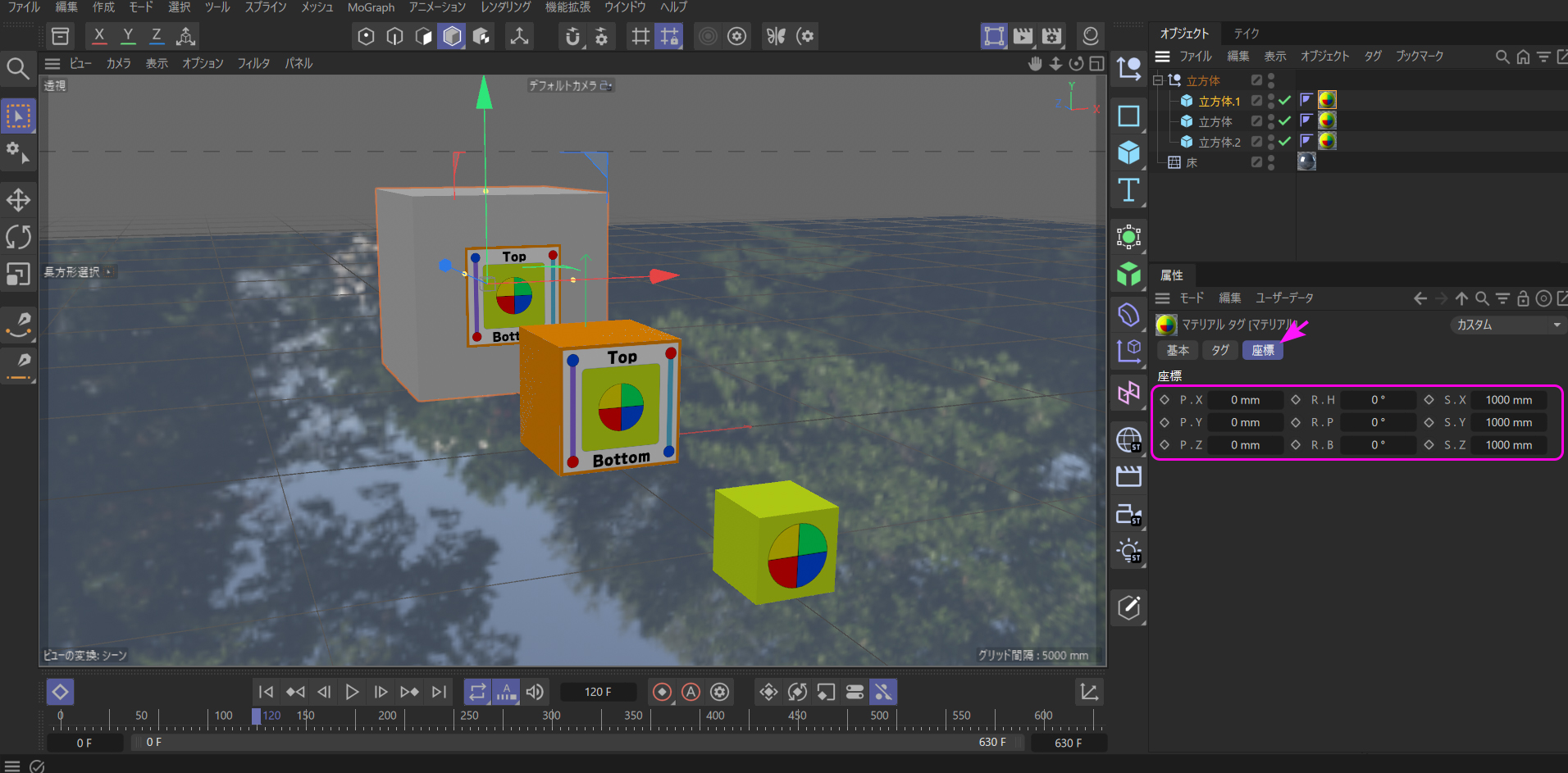Click the P.X coordinate input field
This screenshot has width=1568, height=773.
coord(1244,400)
